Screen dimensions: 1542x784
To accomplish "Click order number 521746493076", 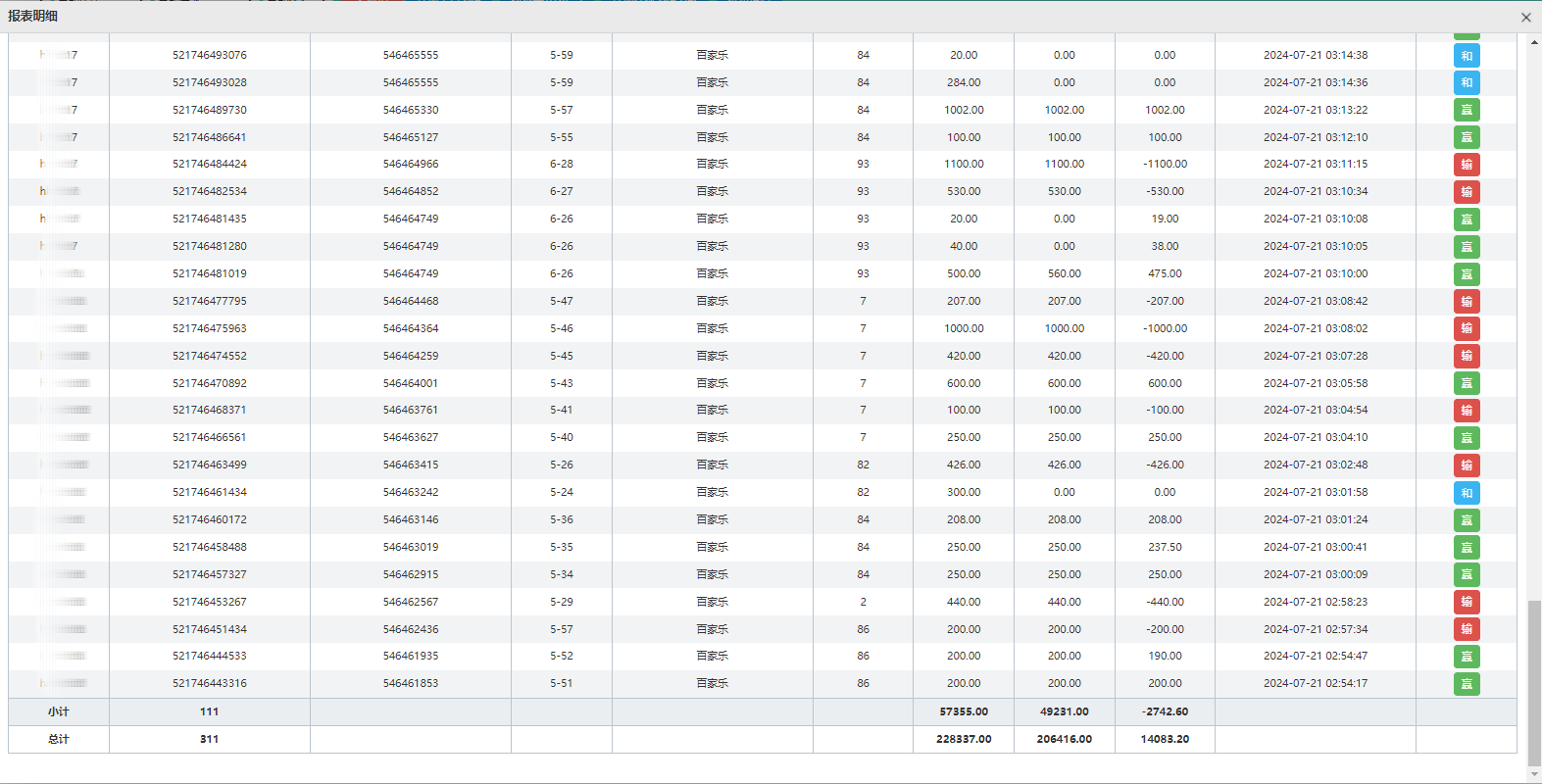I will pos(210,56).
